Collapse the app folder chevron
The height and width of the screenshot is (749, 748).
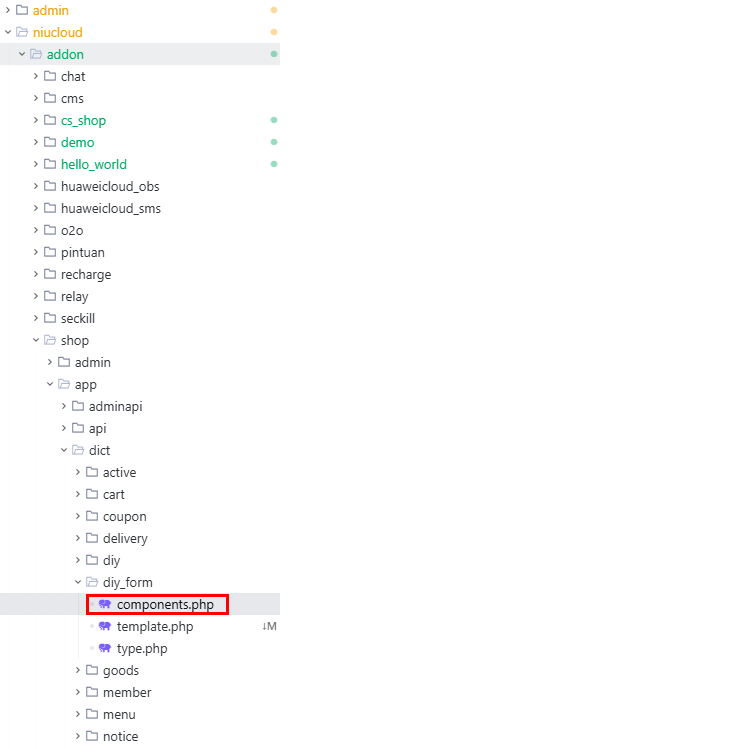50,384
